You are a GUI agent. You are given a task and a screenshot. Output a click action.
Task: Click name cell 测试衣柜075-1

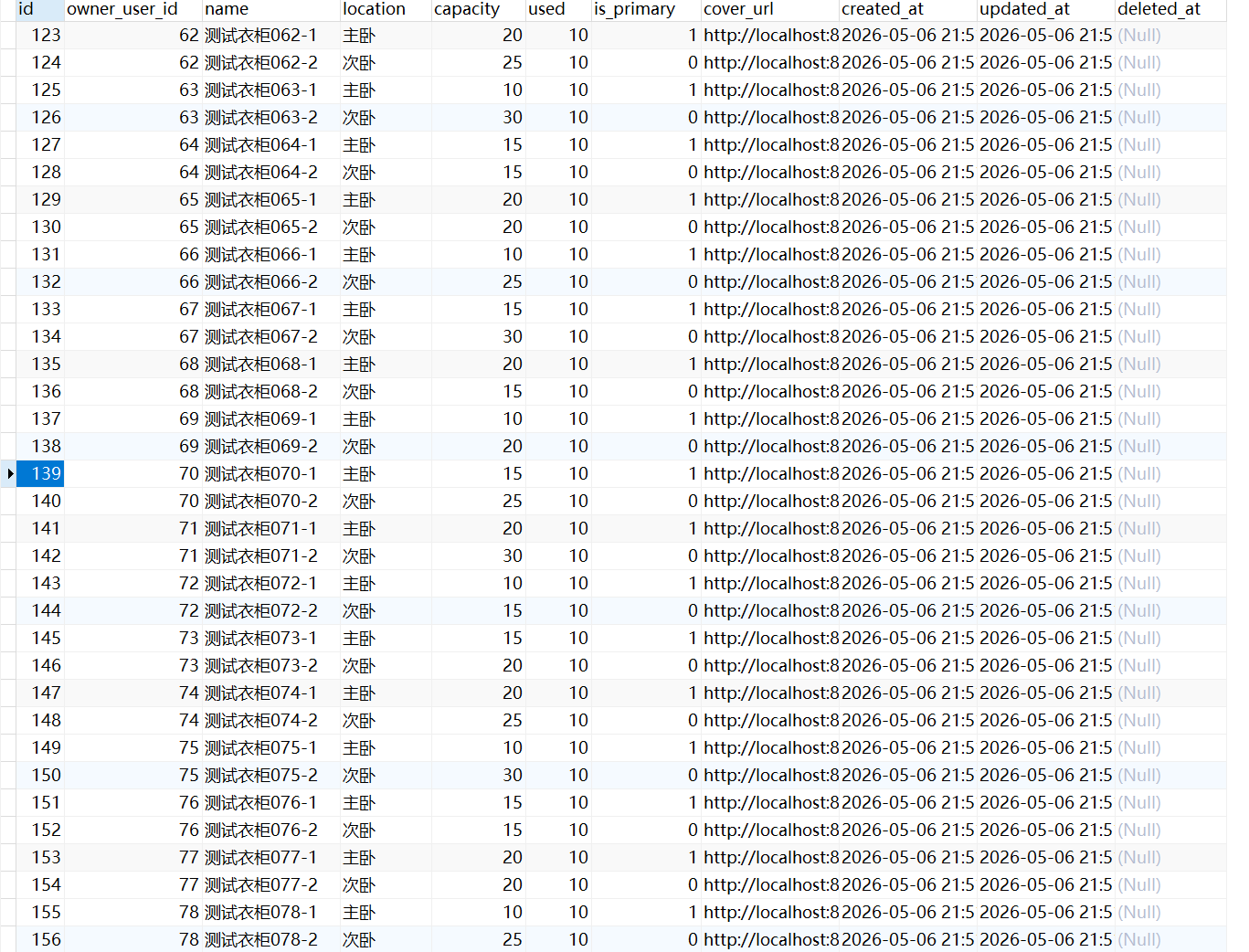click(x=270, y=747)
